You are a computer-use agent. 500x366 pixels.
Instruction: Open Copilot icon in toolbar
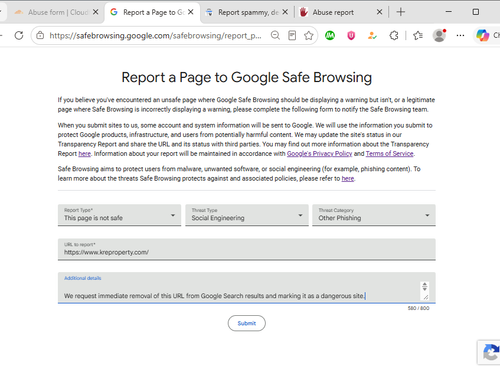[482, 35]
